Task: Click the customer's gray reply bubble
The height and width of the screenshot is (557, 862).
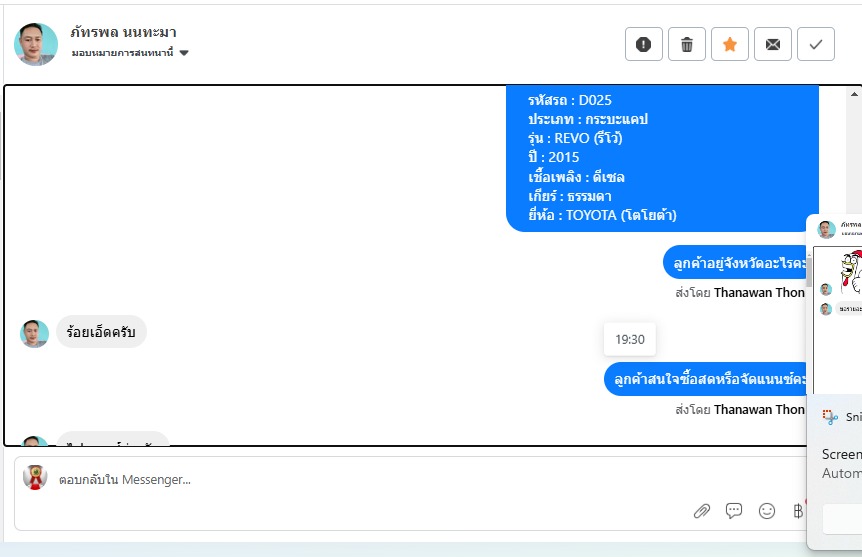Action: pyautogui.click(x=101, y=332)
